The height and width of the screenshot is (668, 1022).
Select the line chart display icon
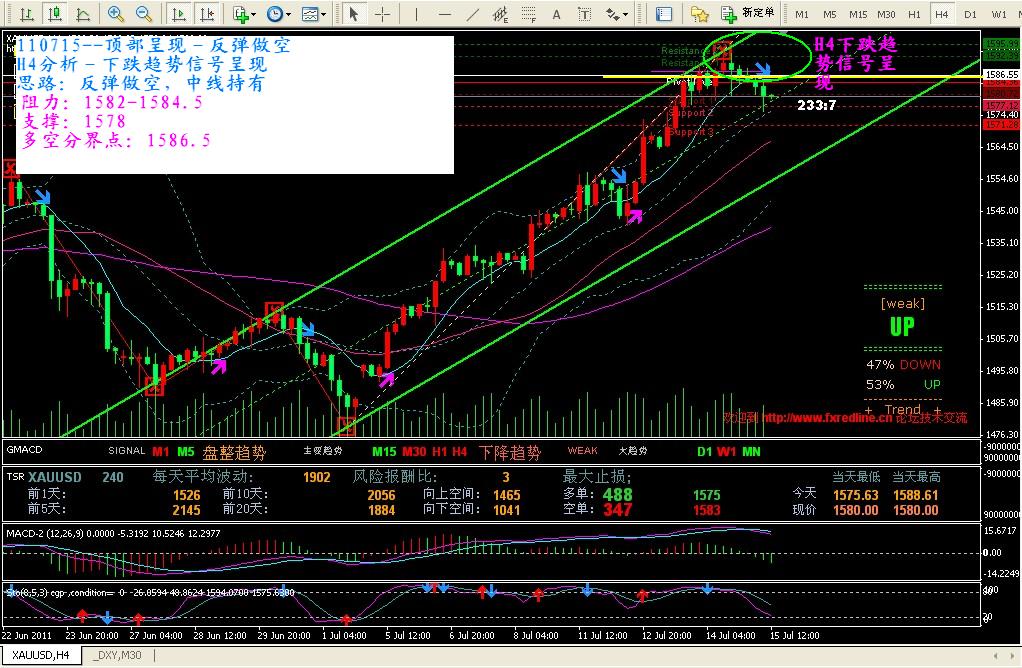coord(83,14)
